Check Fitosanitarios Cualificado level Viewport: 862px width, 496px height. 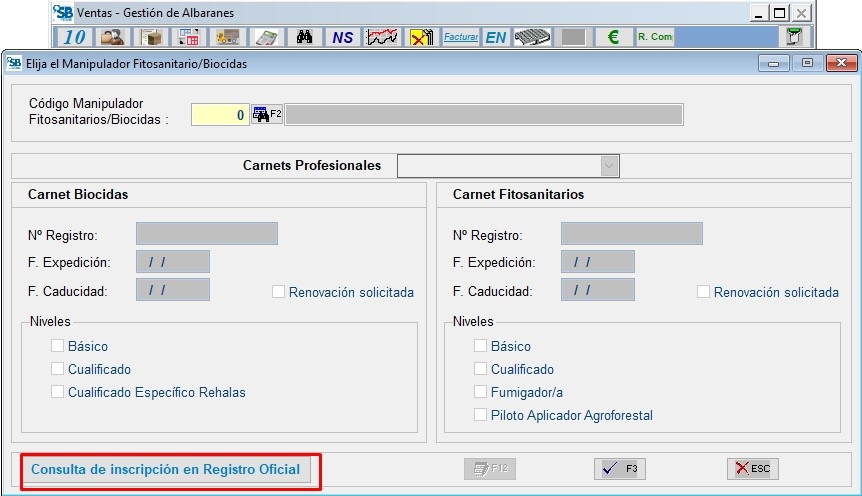click(x=480, y=368)
